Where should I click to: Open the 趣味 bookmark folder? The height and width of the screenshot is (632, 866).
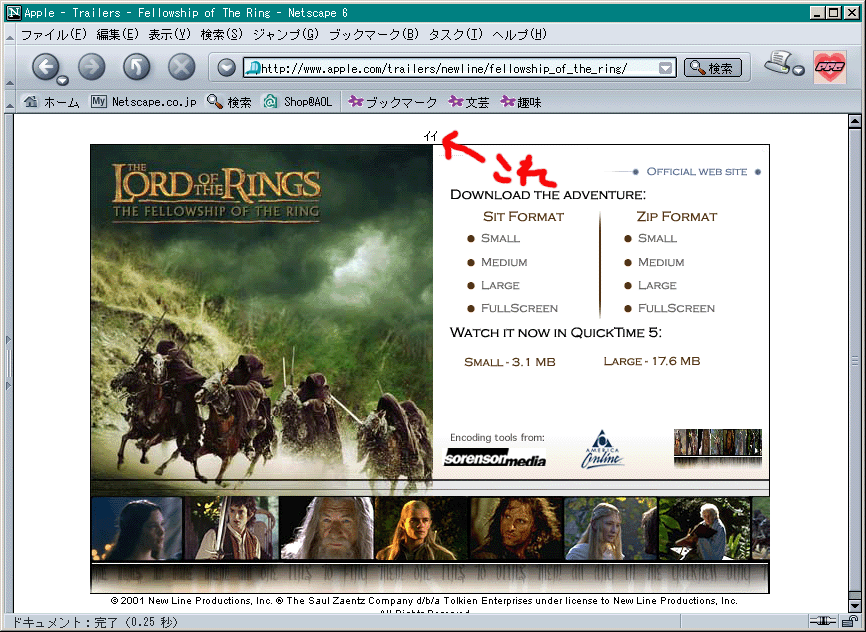click(x=521, y=102)
